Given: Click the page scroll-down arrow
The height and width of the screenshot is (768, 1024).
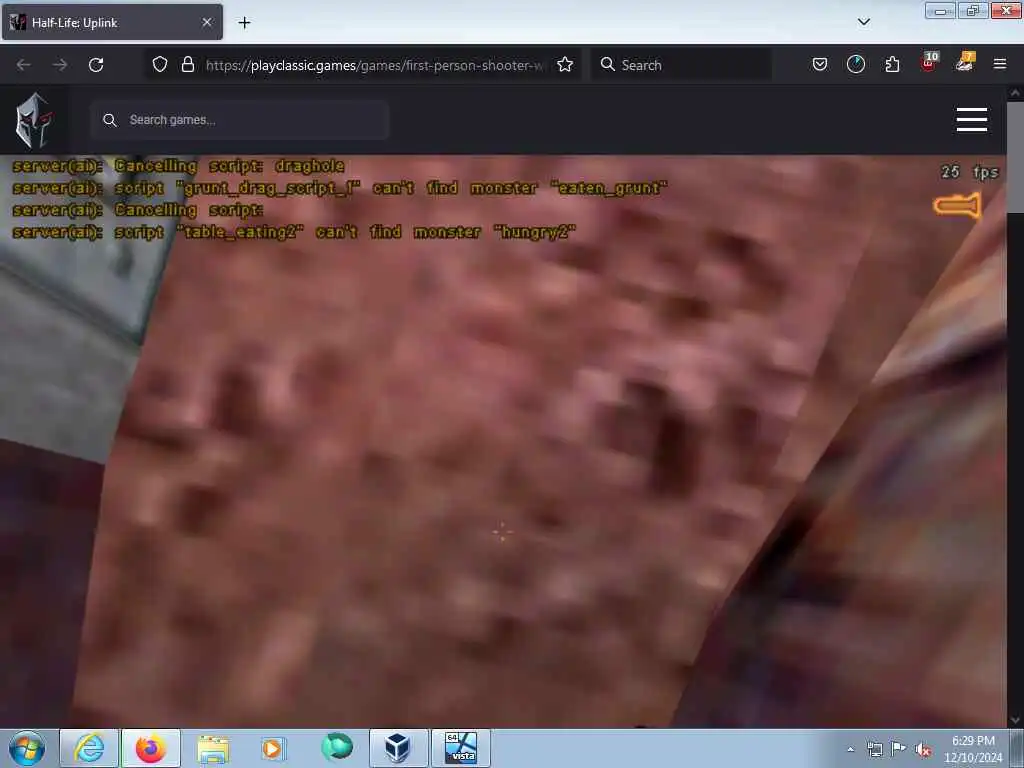Looking at the screenshot, I should 1015,720.
